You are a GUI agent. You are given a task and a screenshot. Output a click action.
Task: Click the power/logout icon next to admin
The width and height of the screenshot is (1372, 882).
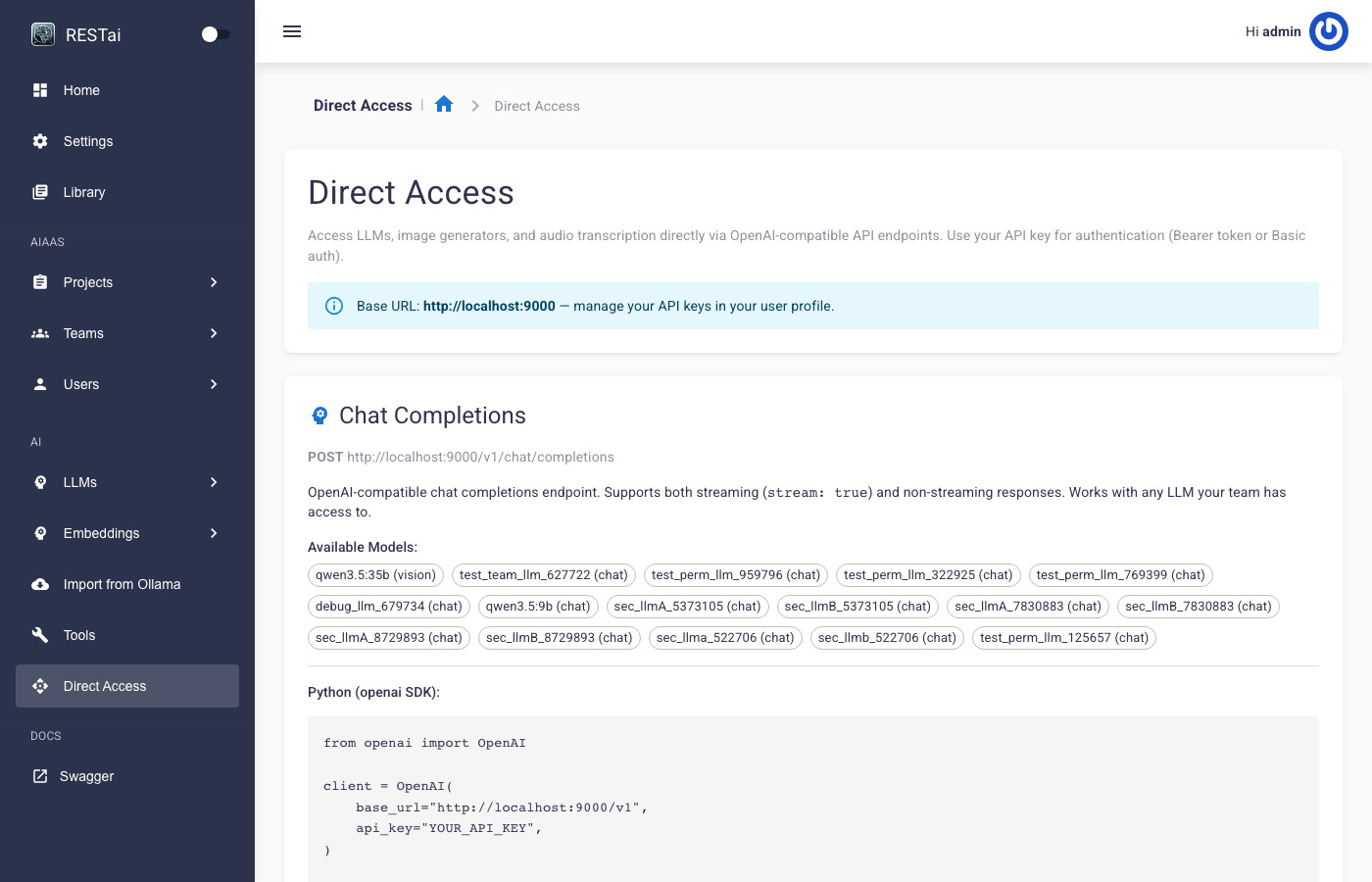tap(1329, 30)
